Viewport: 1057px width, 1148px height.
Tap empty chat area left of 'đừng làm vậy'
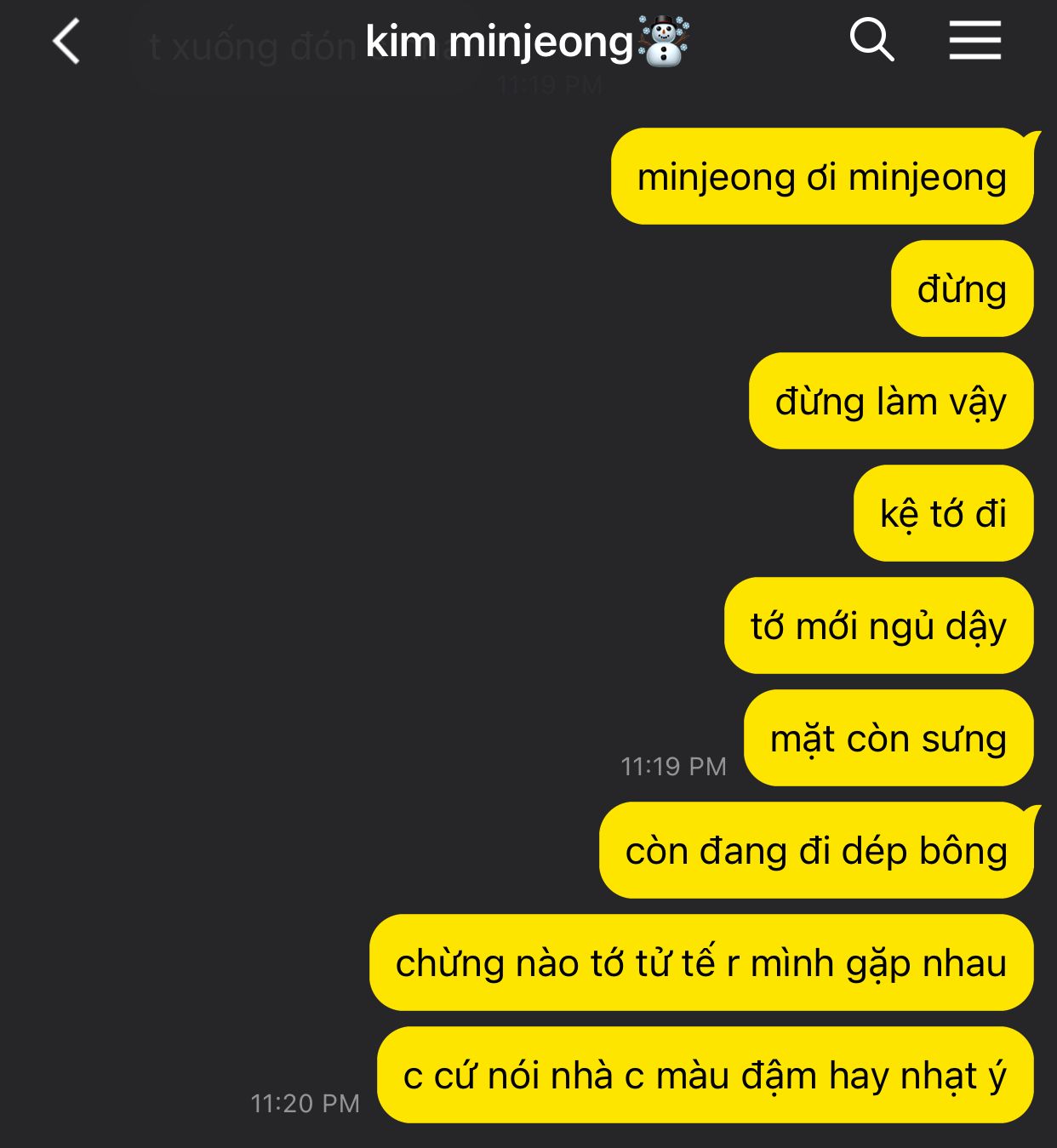[x=374, y=401]
